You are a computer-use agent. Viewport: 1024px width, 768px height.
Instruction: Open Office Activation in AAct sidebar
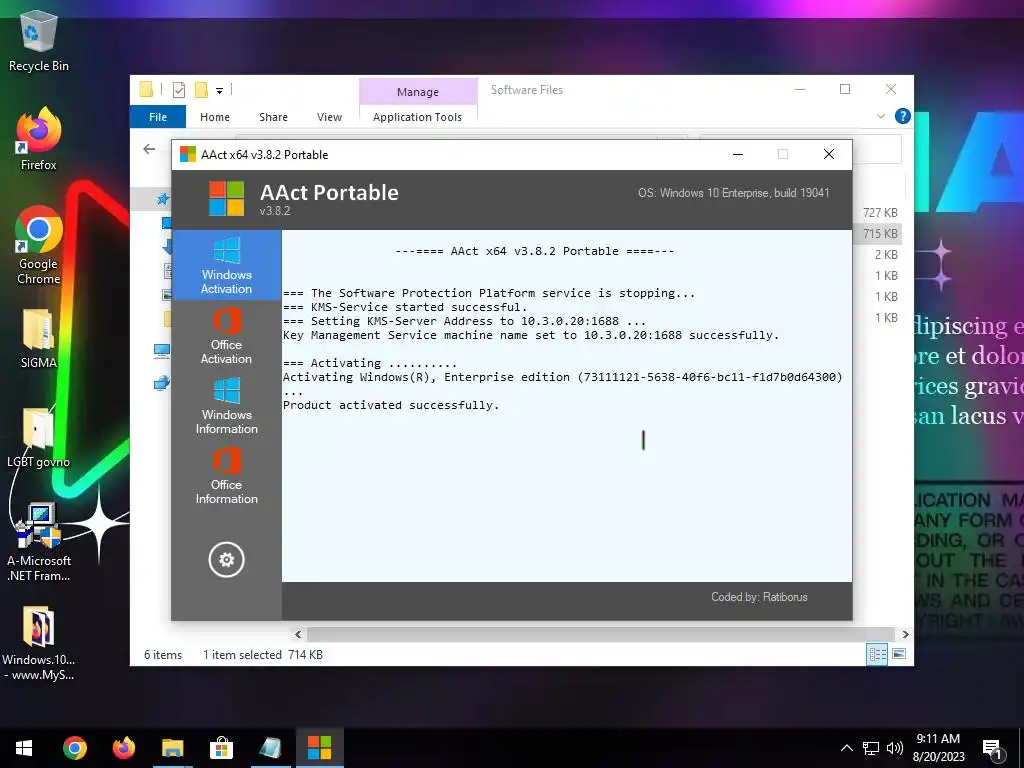point(226,335)
